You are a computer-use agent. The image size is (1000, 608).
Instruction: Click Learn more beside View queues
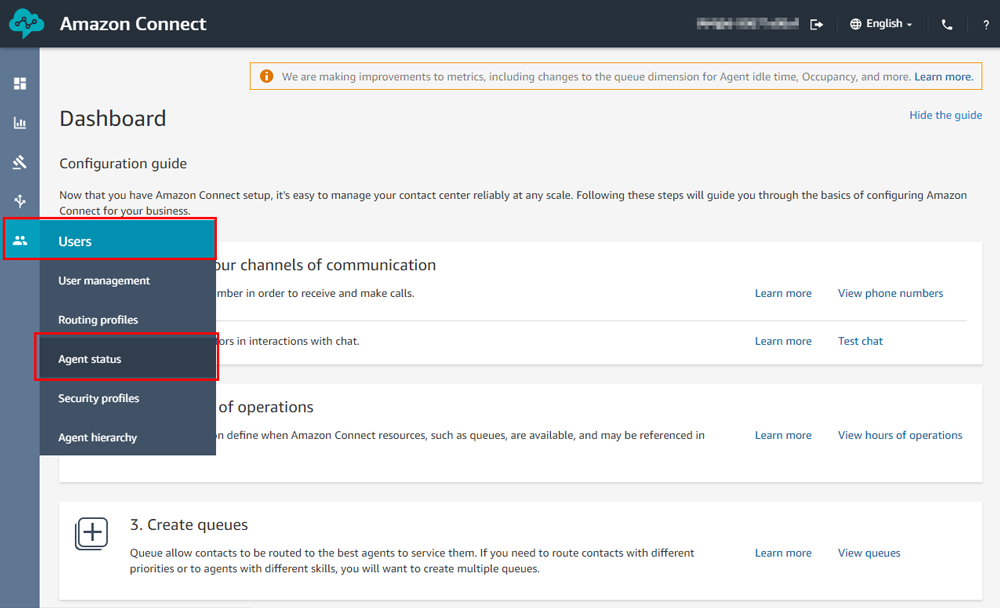coord(783,552)
